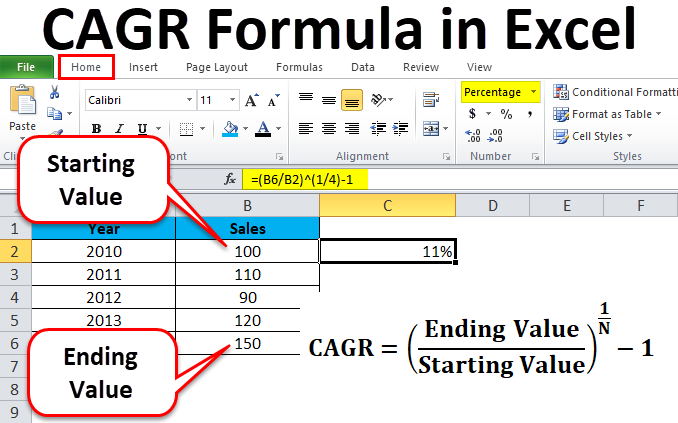Switch to the Formulas tab
This screenshot has width=678, height=423.
[x=299, y=67]
